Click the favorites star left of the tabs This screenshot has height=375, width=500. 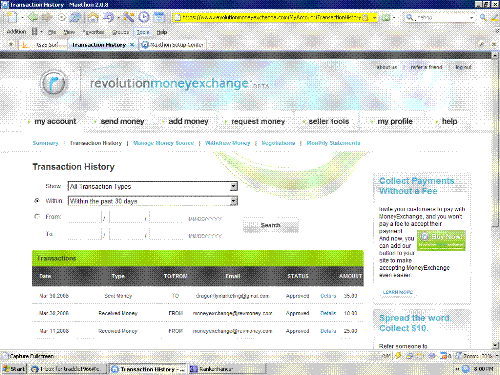[x=11, y=44]
